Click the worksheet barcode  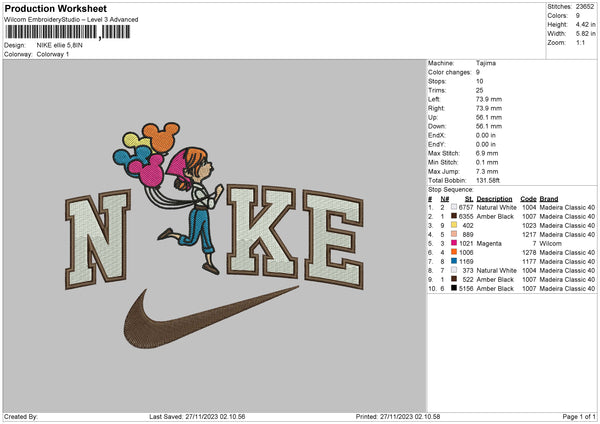pos(67,32)
